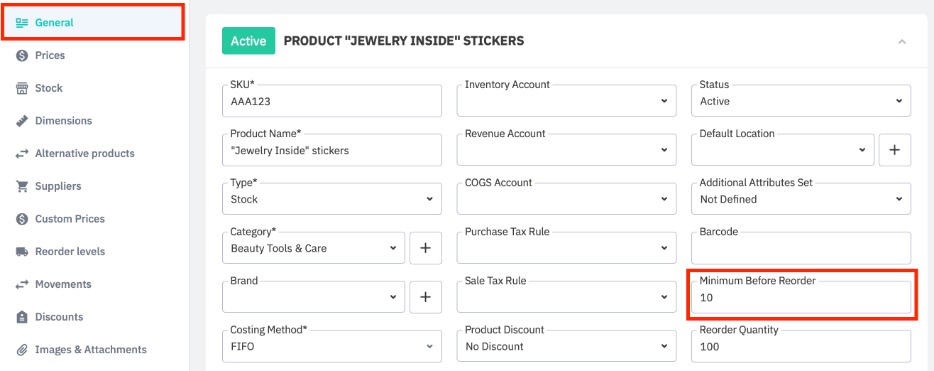The image size is (934, 371).
Task: Open the Inventory Account dropdown
Action: tap(566, 101)
